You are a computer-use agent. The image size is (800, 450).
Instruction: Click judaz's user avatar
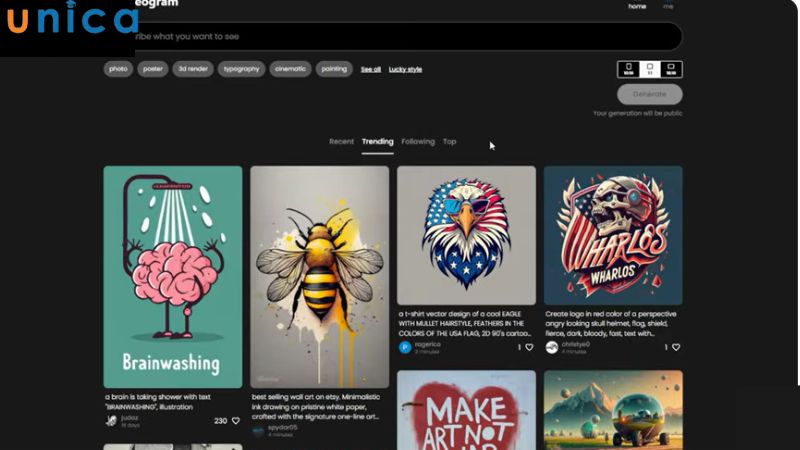coord(111,421)
